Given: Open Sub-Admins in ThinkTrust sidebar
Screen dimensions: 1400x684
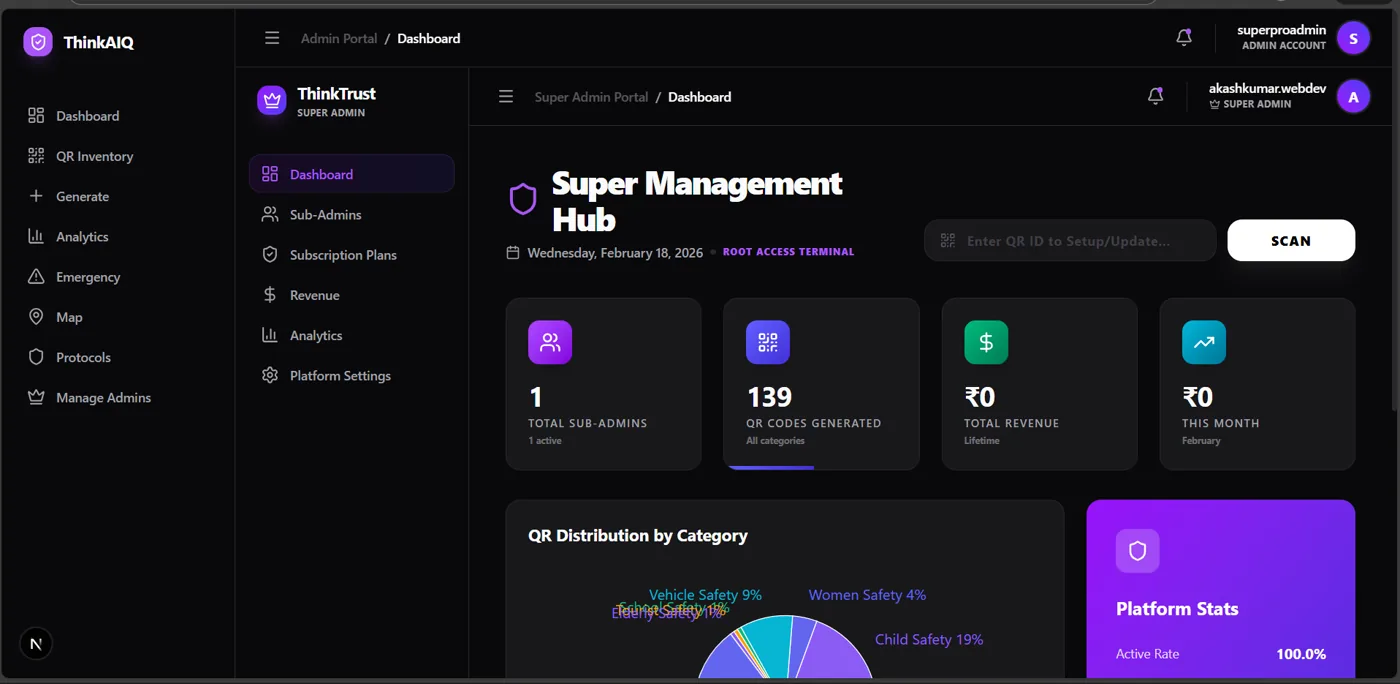Looking at the screenshot, I should coord(351,215).
